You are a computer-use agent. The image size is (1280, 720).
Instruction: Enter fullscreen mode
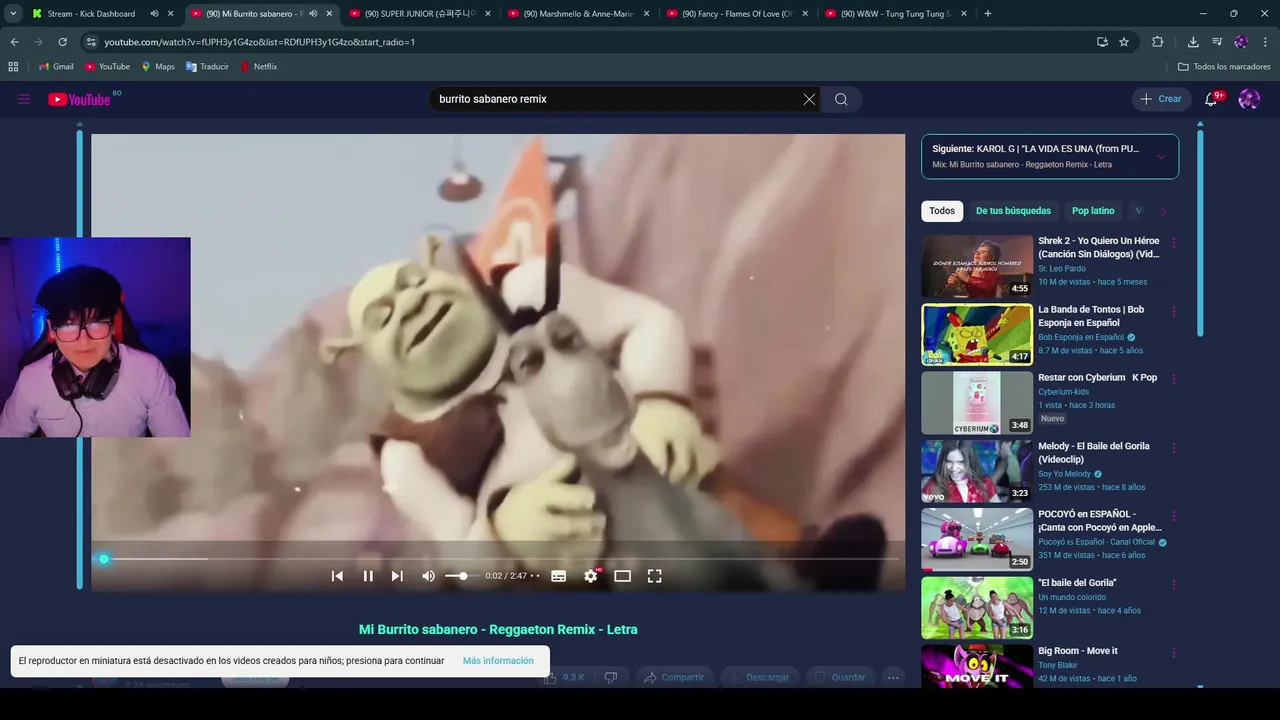pos(654,576)
